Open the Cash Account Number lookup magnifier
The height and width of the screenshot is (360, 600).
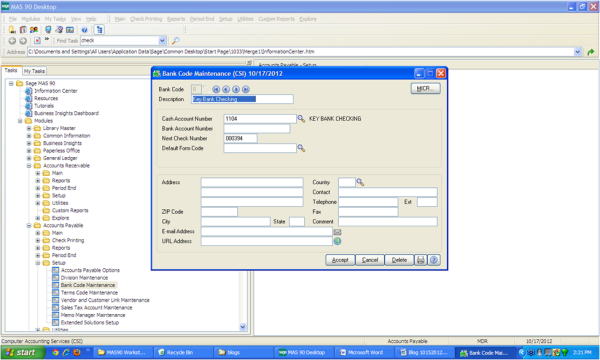coord(301,119)
